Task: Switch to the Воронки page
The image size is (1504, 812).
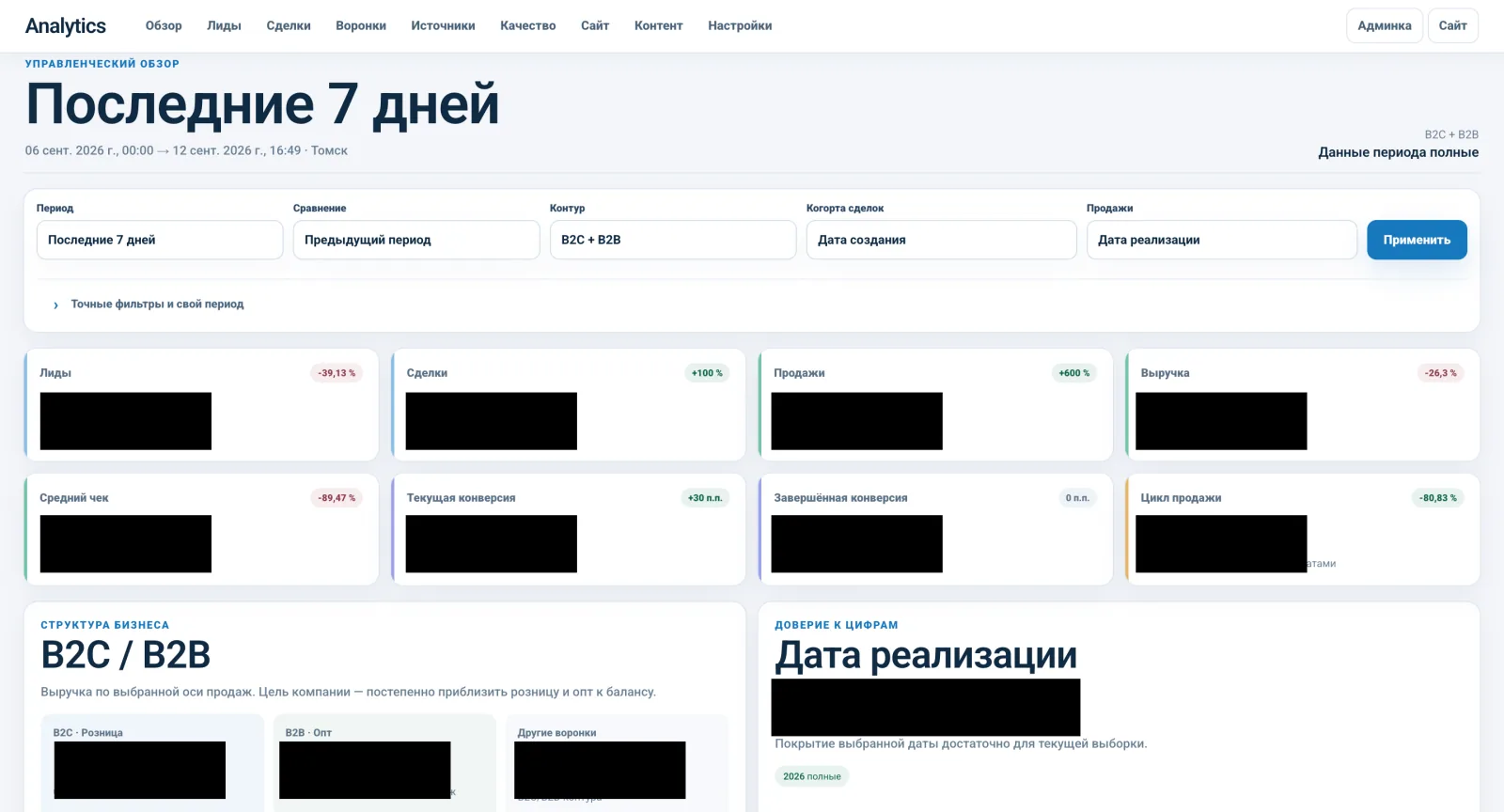Action: [x=361, y=26]
